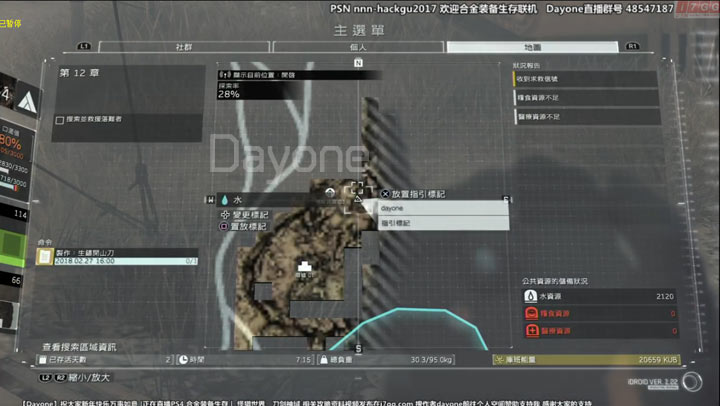Click the 水資源 value 2120
720x406 pixels.
point(665,297)
